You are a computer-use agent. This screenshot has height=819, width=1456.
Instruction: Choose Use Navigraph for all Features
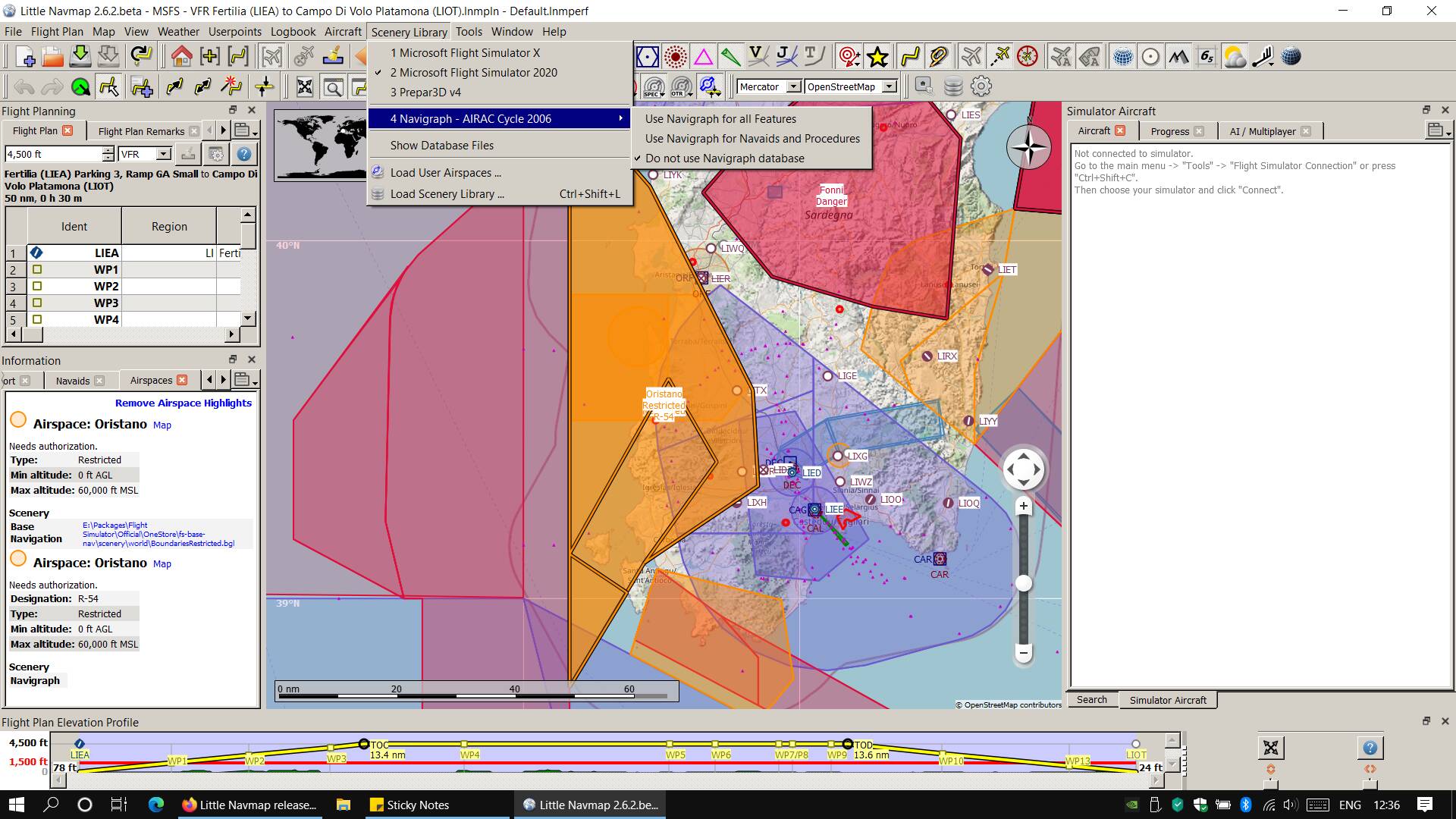(751, 119)
